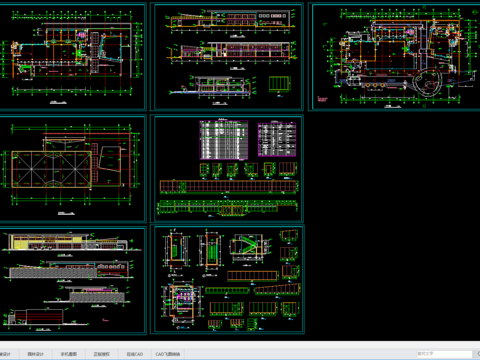Switch to the 在线CAD tab
480x360 pixels.
pos(135,354)
